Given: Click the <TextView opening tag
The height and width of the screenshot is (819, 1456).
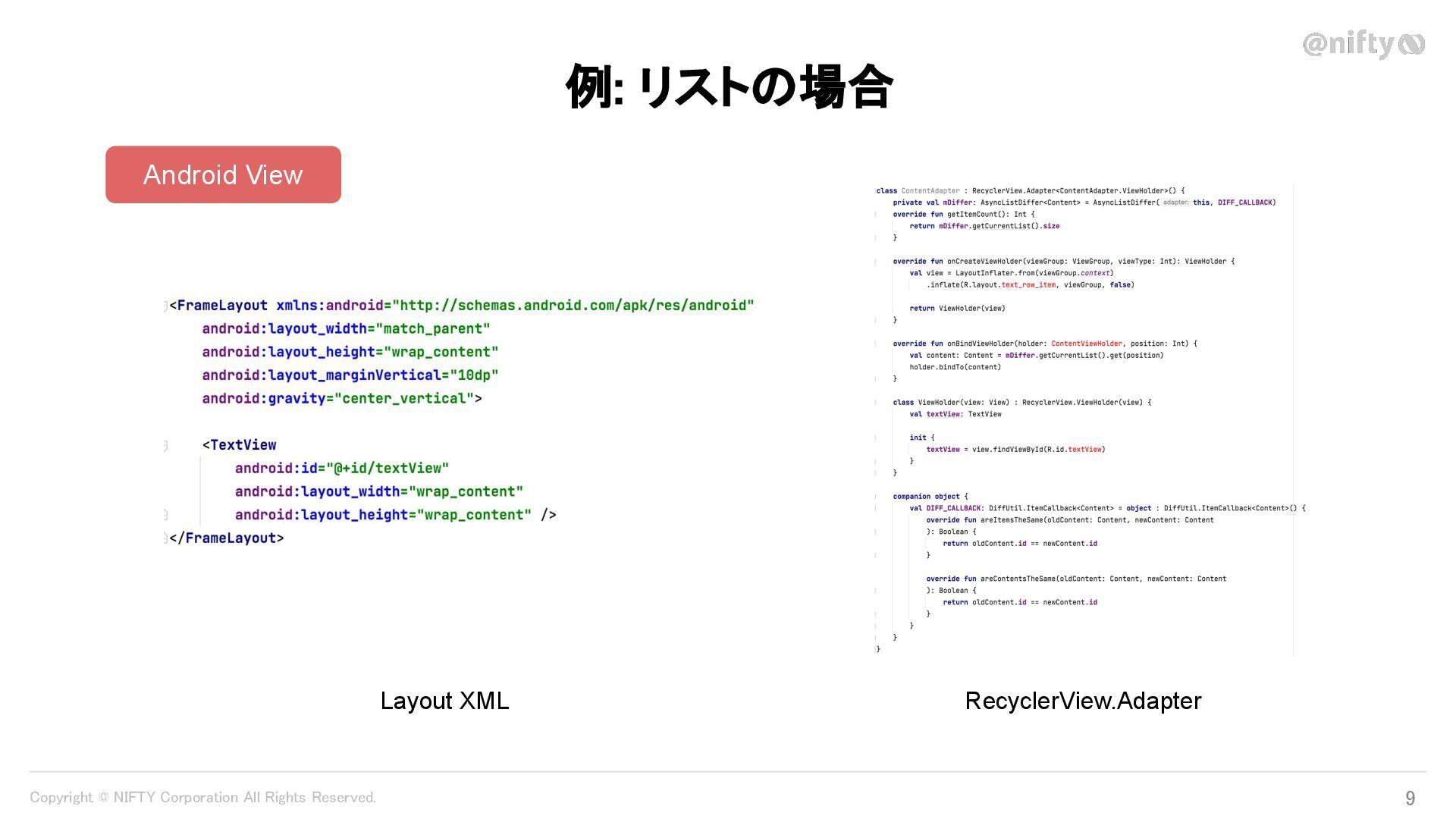Looking at the screenshot, I should 239,445.
